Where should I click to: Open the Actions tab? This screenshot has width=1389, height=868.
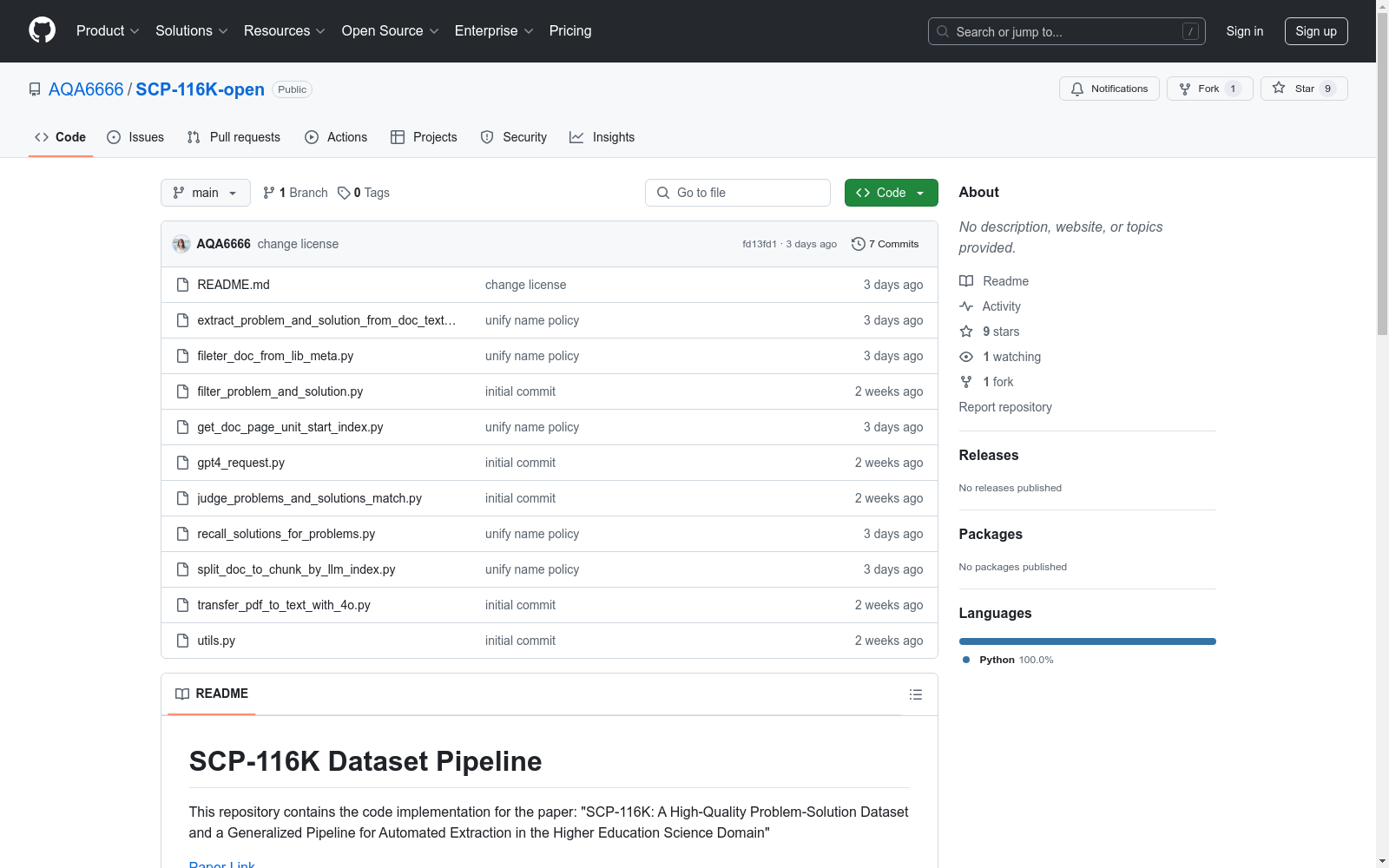[x=336, y=137]
